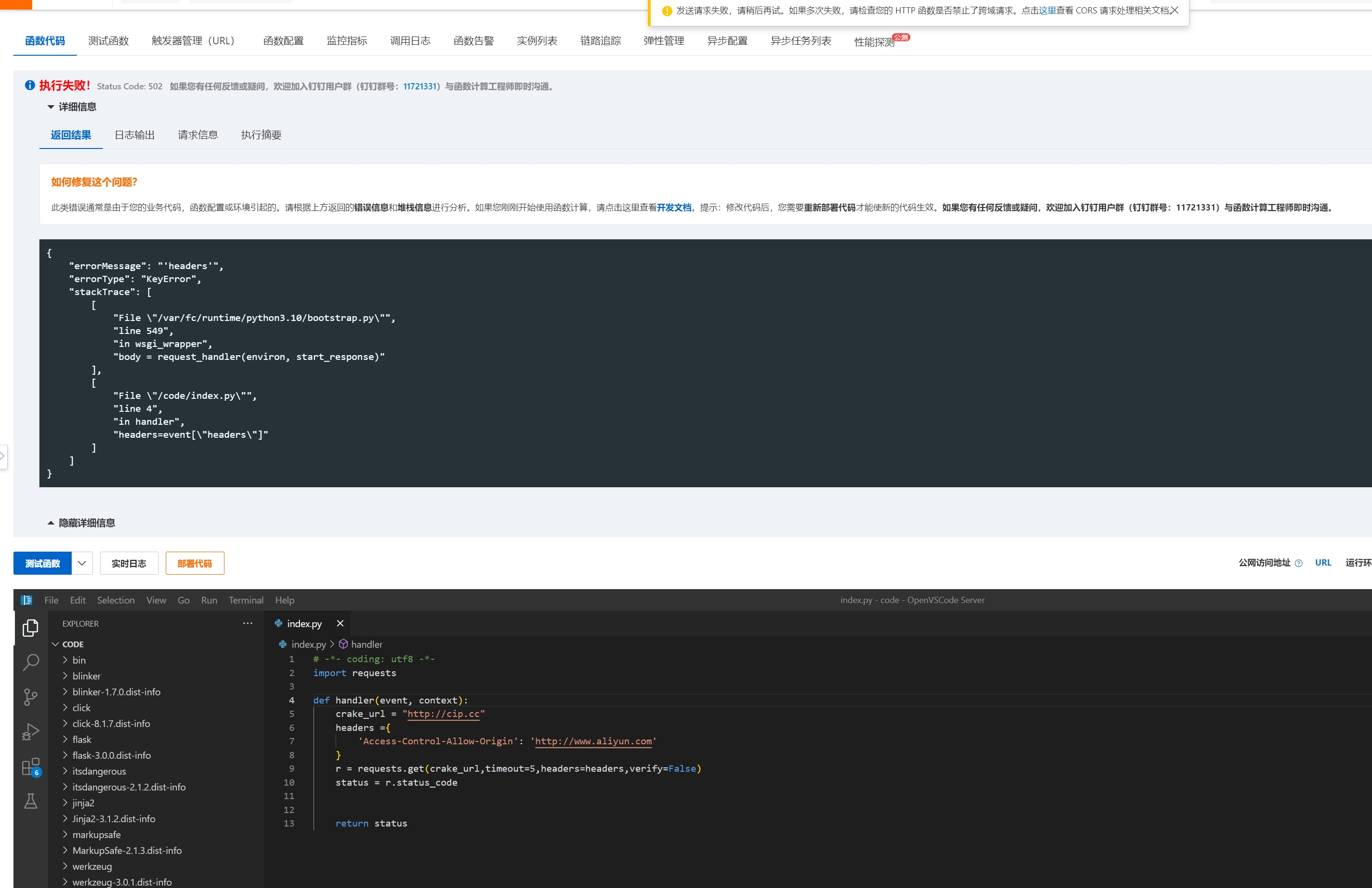The image size is (1372, 888).
Task: Open the Testing flask icon
Action: (31, 801)
